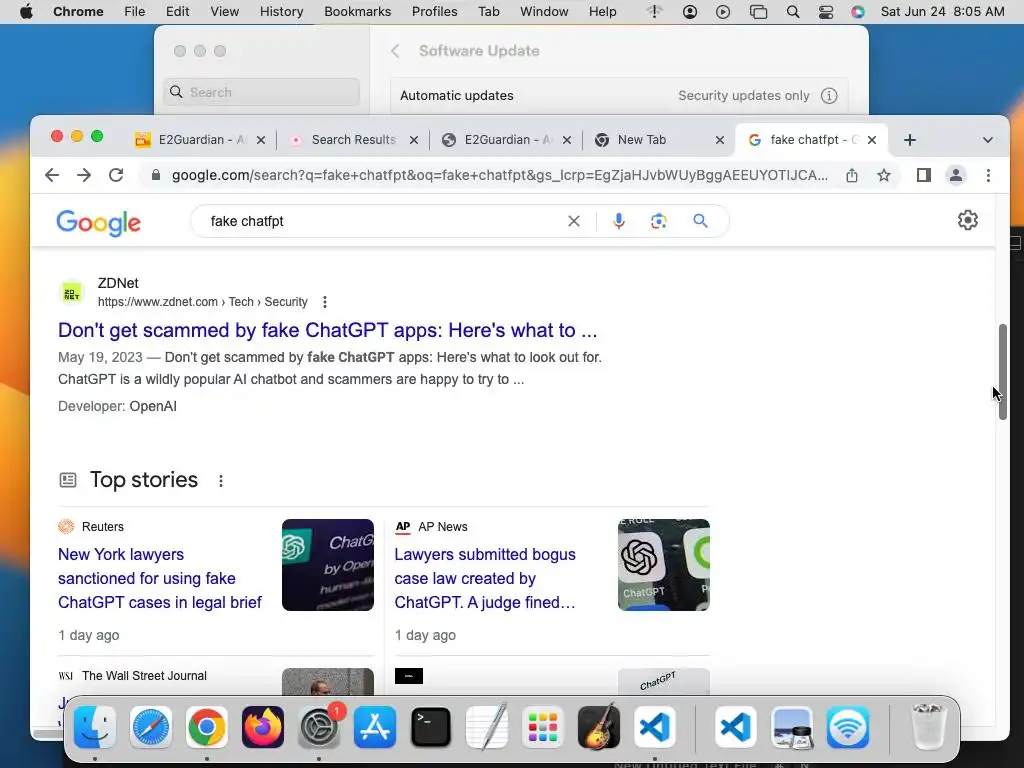Click The Wall Street Journal source
Screen dimensions: 1024x768
144,676
